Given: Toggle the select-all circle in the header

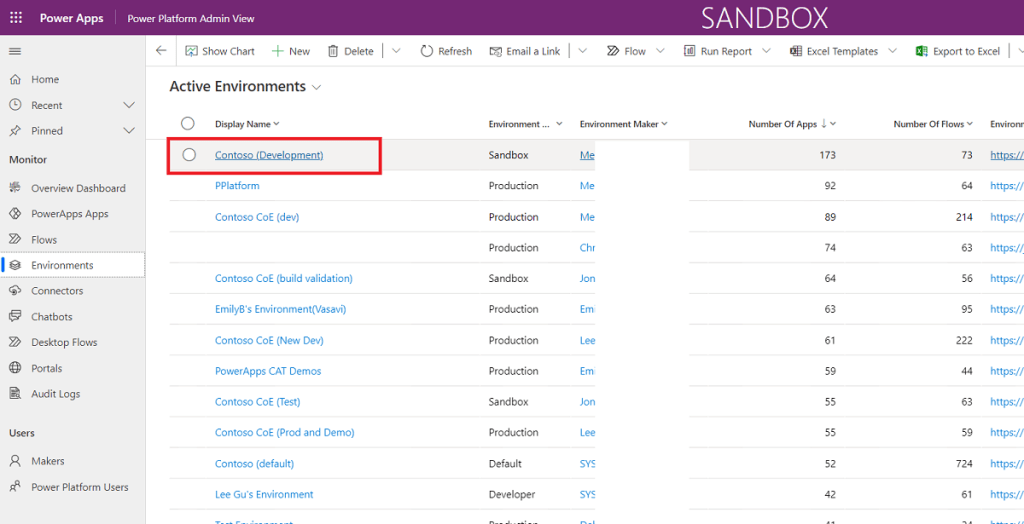Looking at the screenshot, I should click(187, 124).
